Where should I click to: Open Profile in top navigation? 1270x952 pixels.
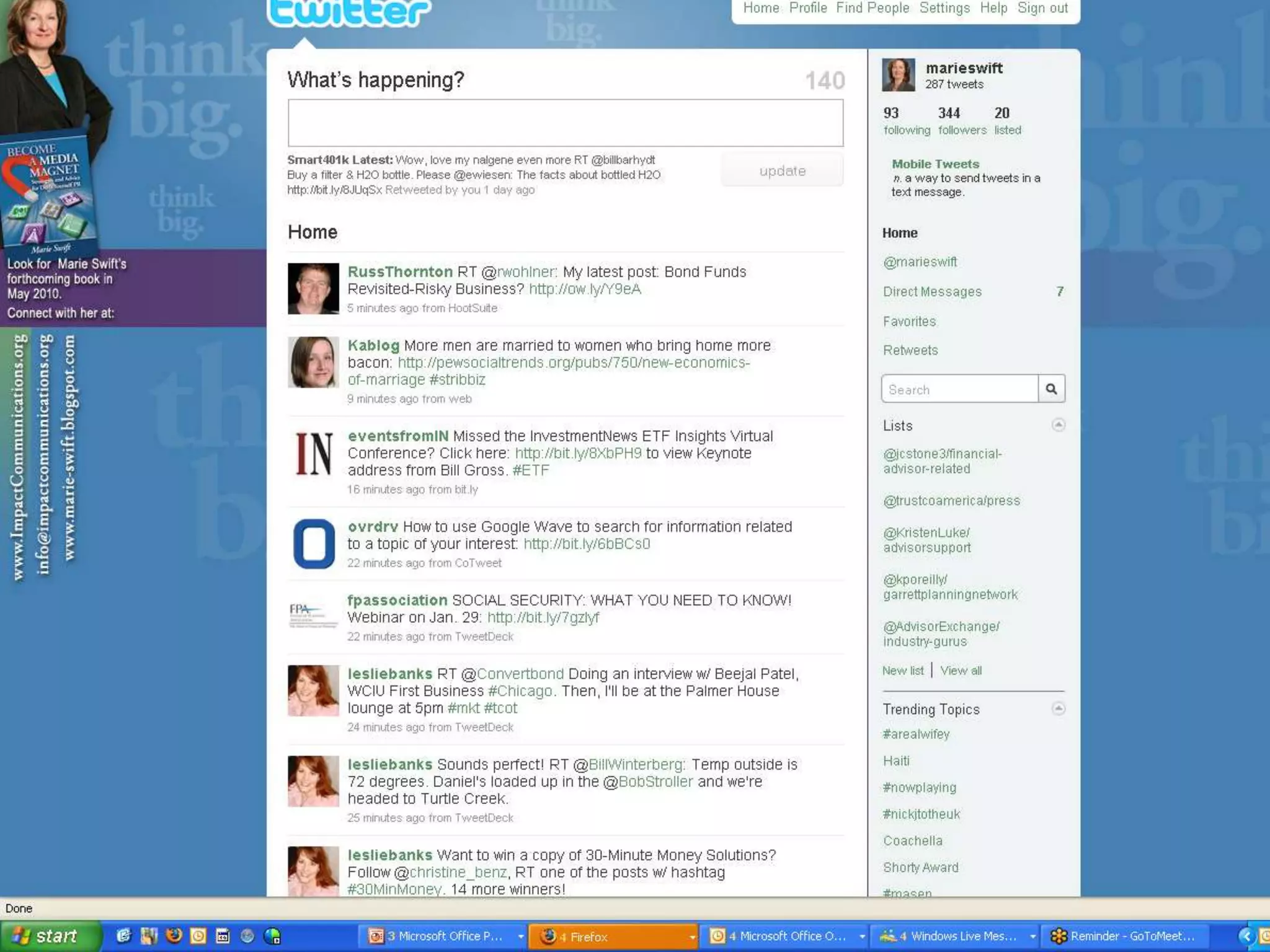click(x=808, y=8)
